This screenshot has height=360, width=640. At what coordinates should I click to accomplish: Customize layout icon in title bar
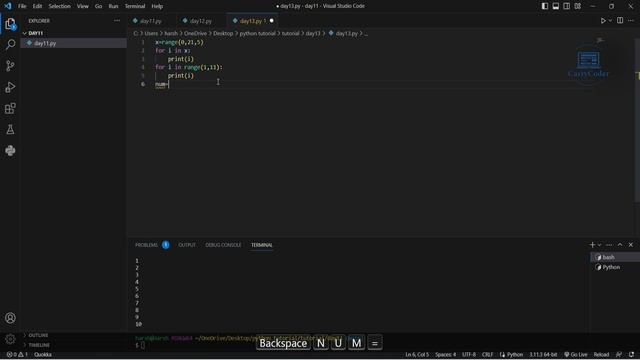pos(578,6)
